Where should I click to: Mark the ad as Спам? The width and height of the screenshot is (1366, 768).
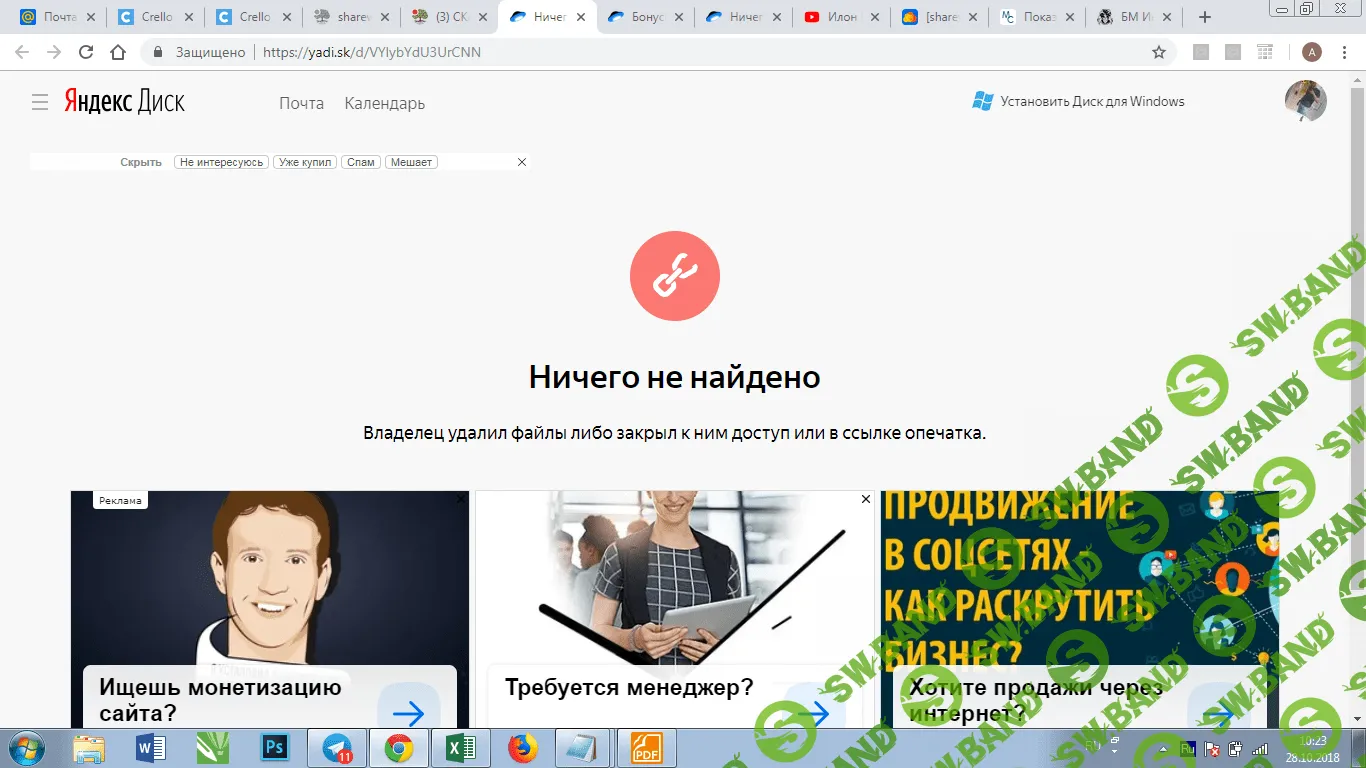(x=360, y=161)
